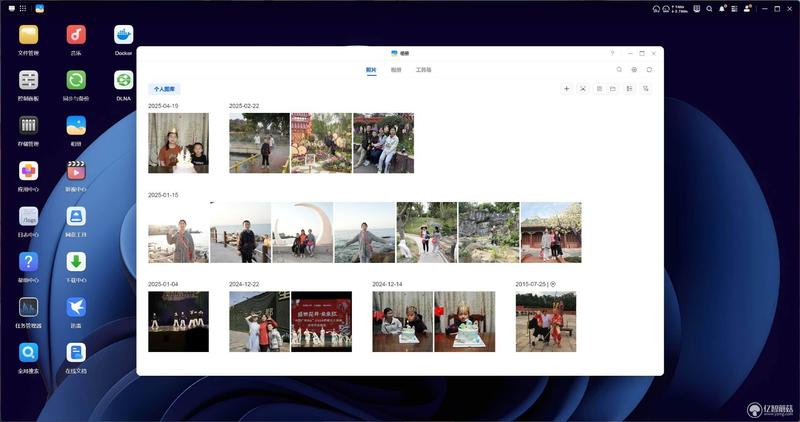Open the user account icon in top bar
The width and height of the screenshot is (800, 422).
pyautogui.click(x=747, y=9)
